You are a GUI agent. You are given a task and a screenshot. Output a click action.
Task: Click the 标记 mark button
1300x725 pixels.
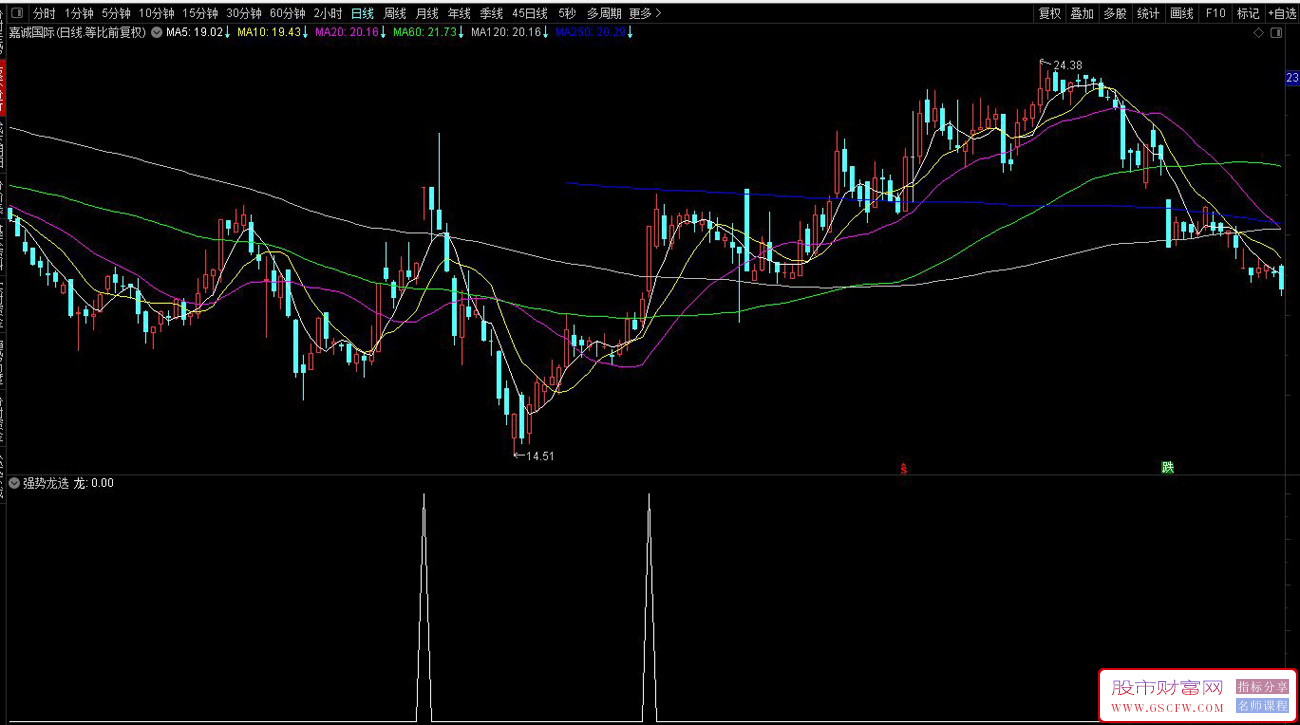1248,14
